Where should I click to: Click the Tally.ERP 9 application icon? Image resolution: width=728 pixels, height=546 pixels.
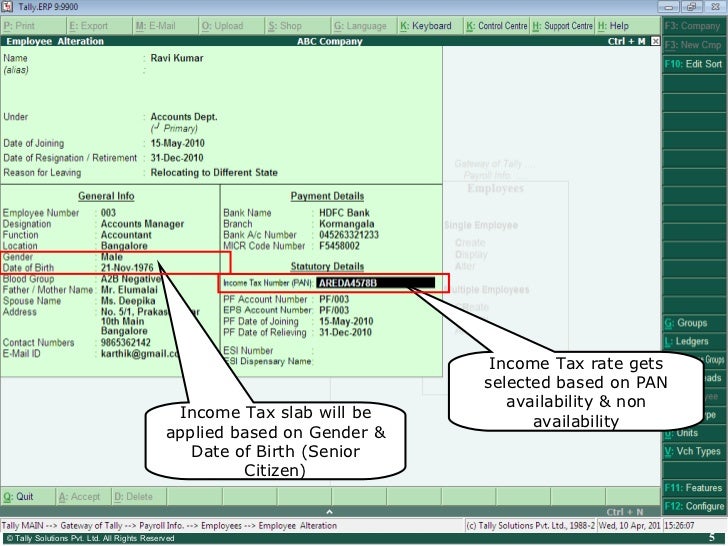[x=7, y=6]
